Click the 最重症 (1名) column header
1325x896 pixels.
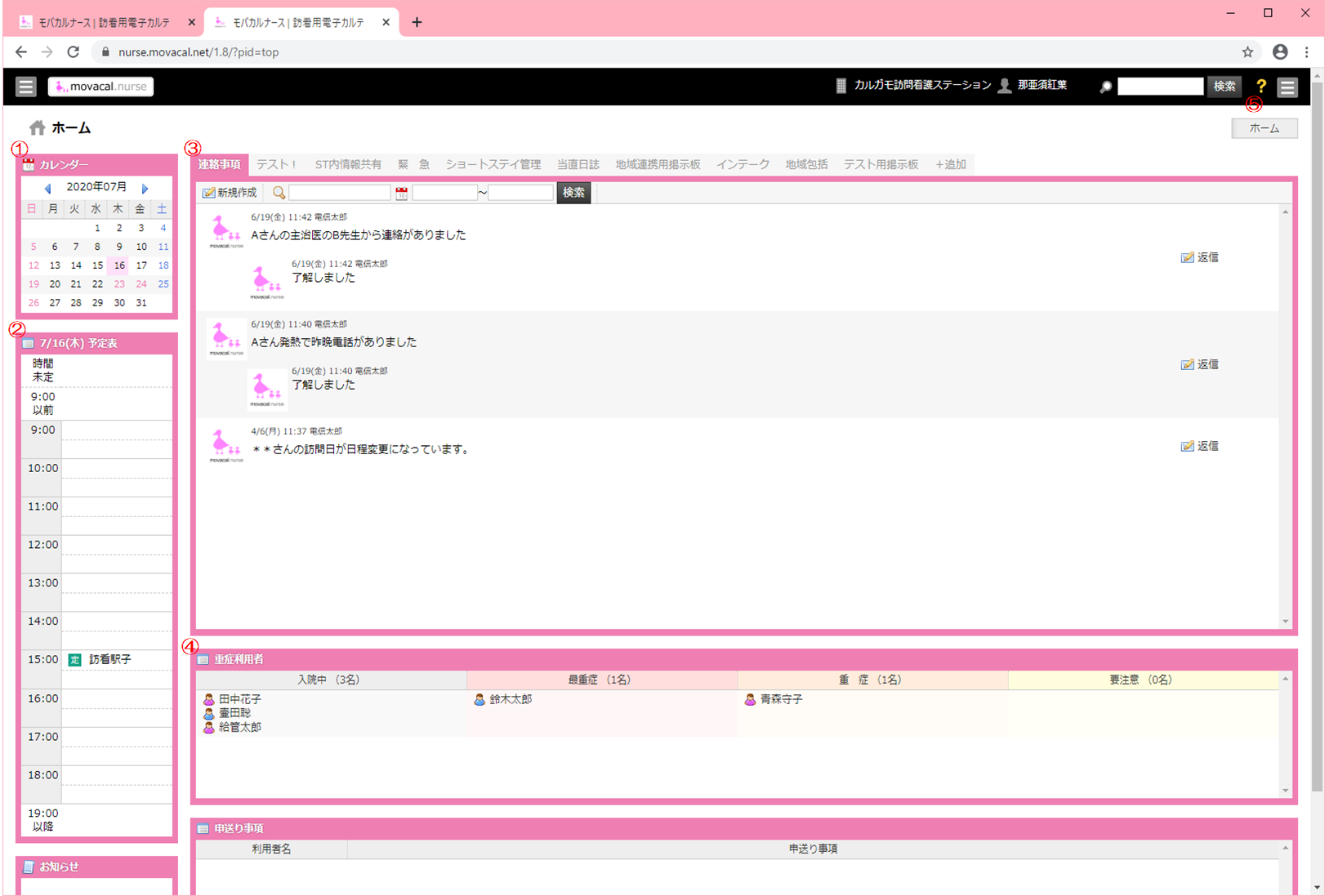(x=602, y=680)
